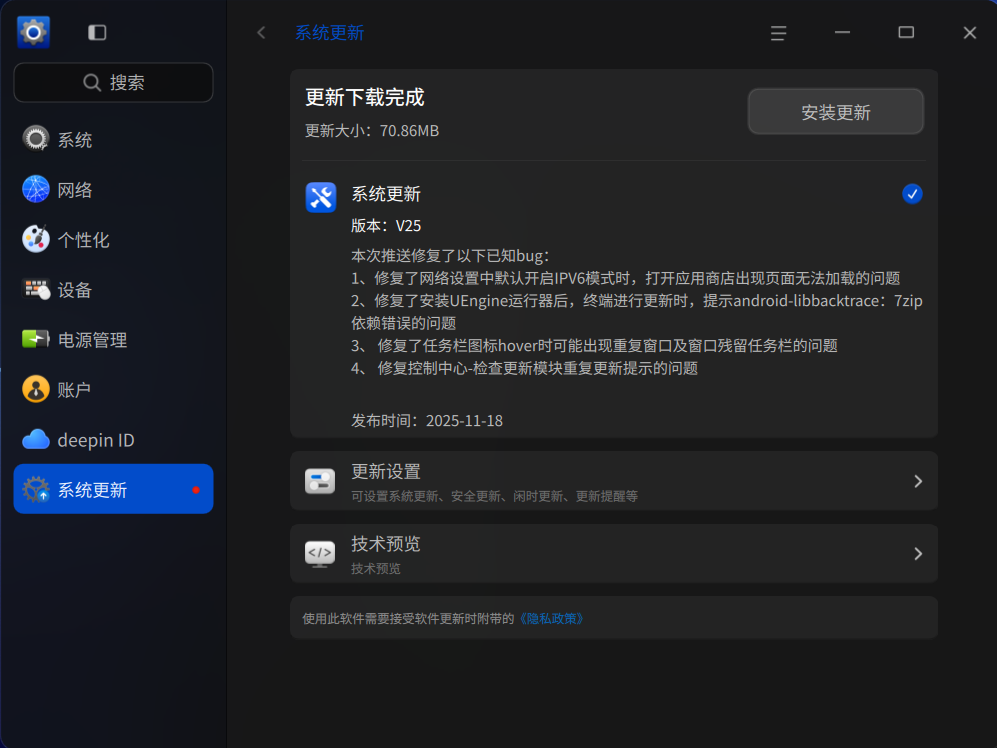Click the blue wrench 系统更新 package icon
The image size is (997, 748).
pos(321,197)
